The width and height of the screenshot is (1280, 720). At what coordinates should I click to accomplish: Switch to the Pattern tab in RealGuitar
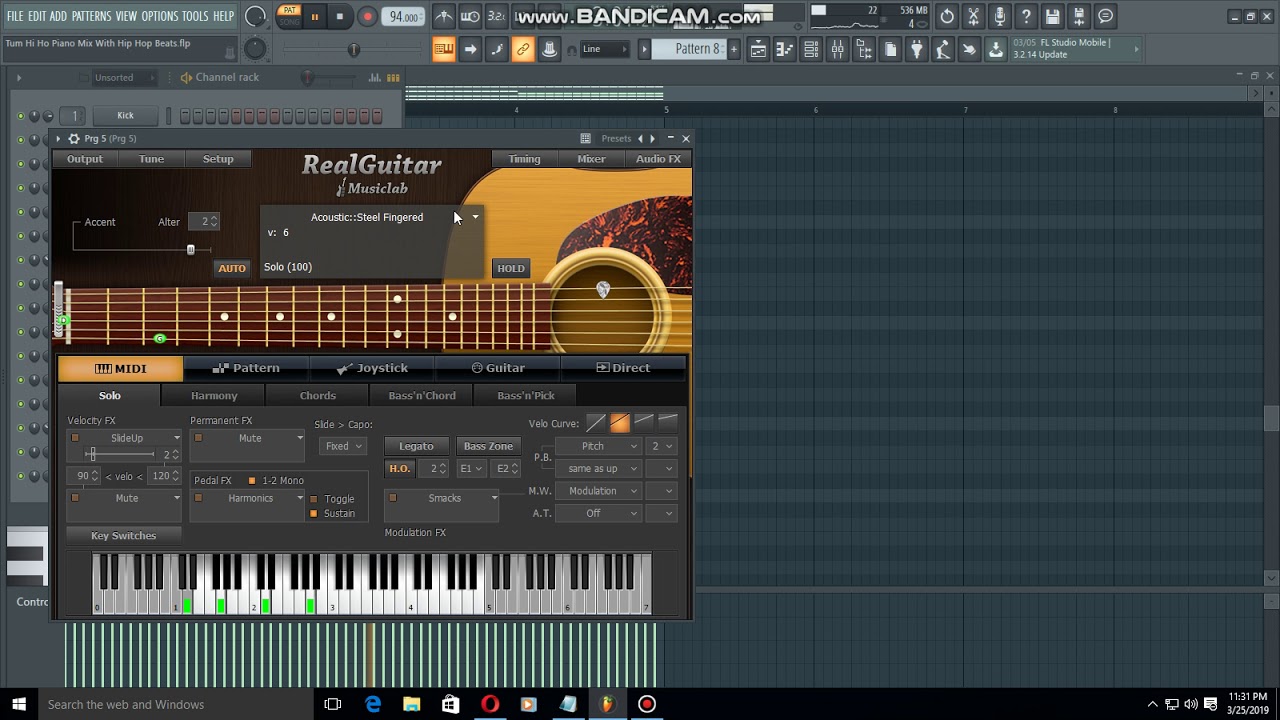[246, 368]
